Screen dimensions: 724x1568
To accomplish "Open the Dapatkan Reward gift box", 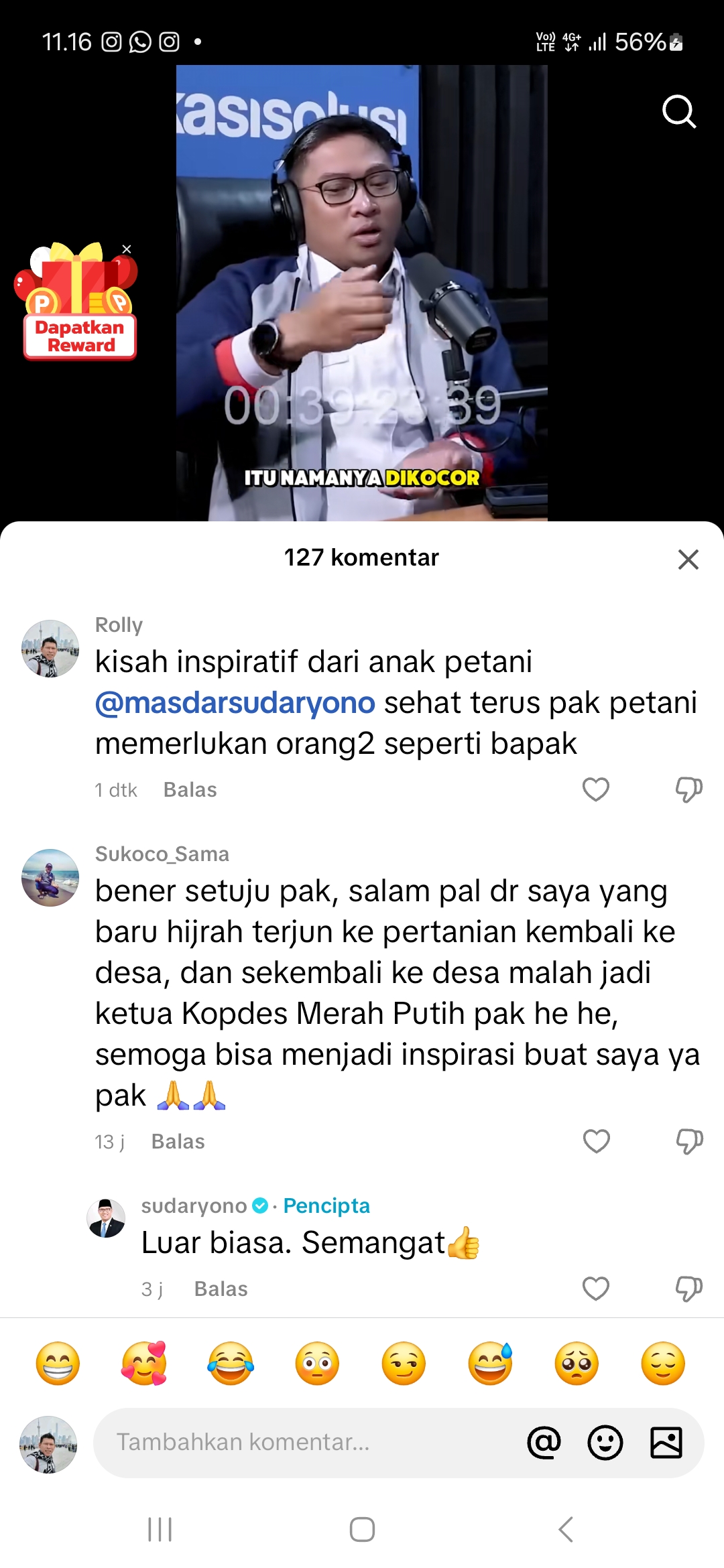I will pyautogui.click(x=77, y=302).
